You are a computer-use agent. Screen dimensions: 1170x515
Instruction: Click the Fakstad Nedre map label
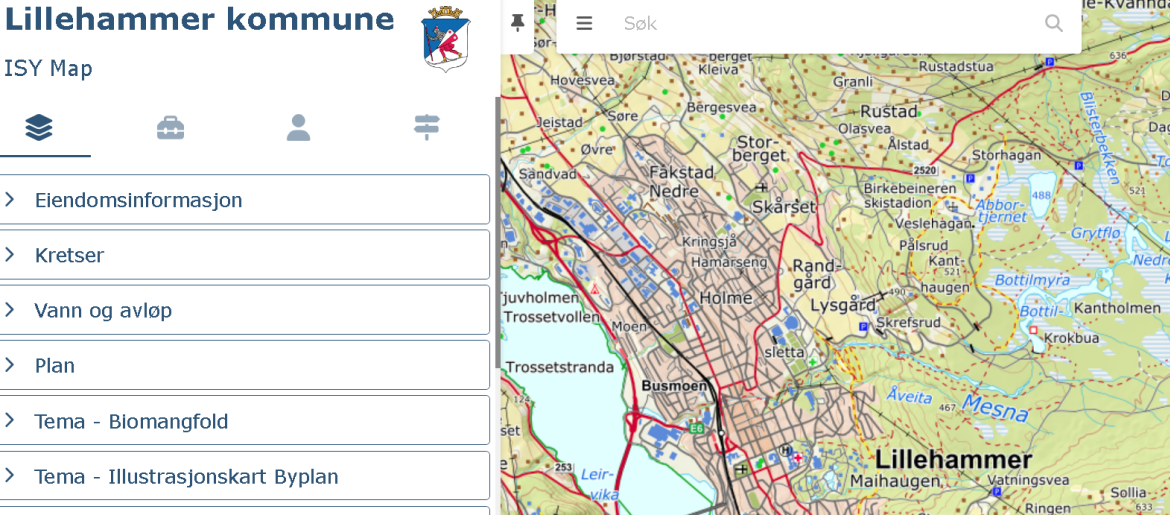click(681, 181)
